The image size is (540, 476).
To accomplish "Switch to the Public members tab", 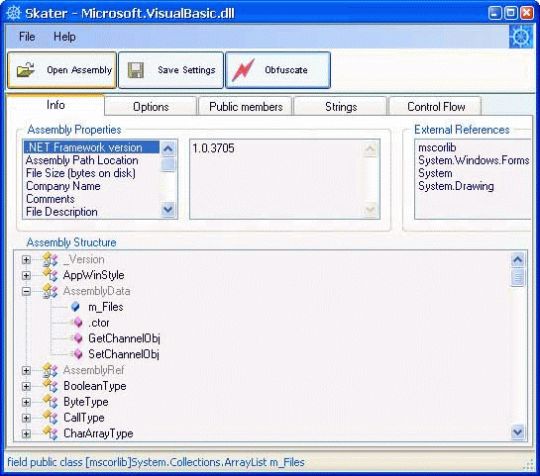I will pyautogui.click(x=246, y=106).
